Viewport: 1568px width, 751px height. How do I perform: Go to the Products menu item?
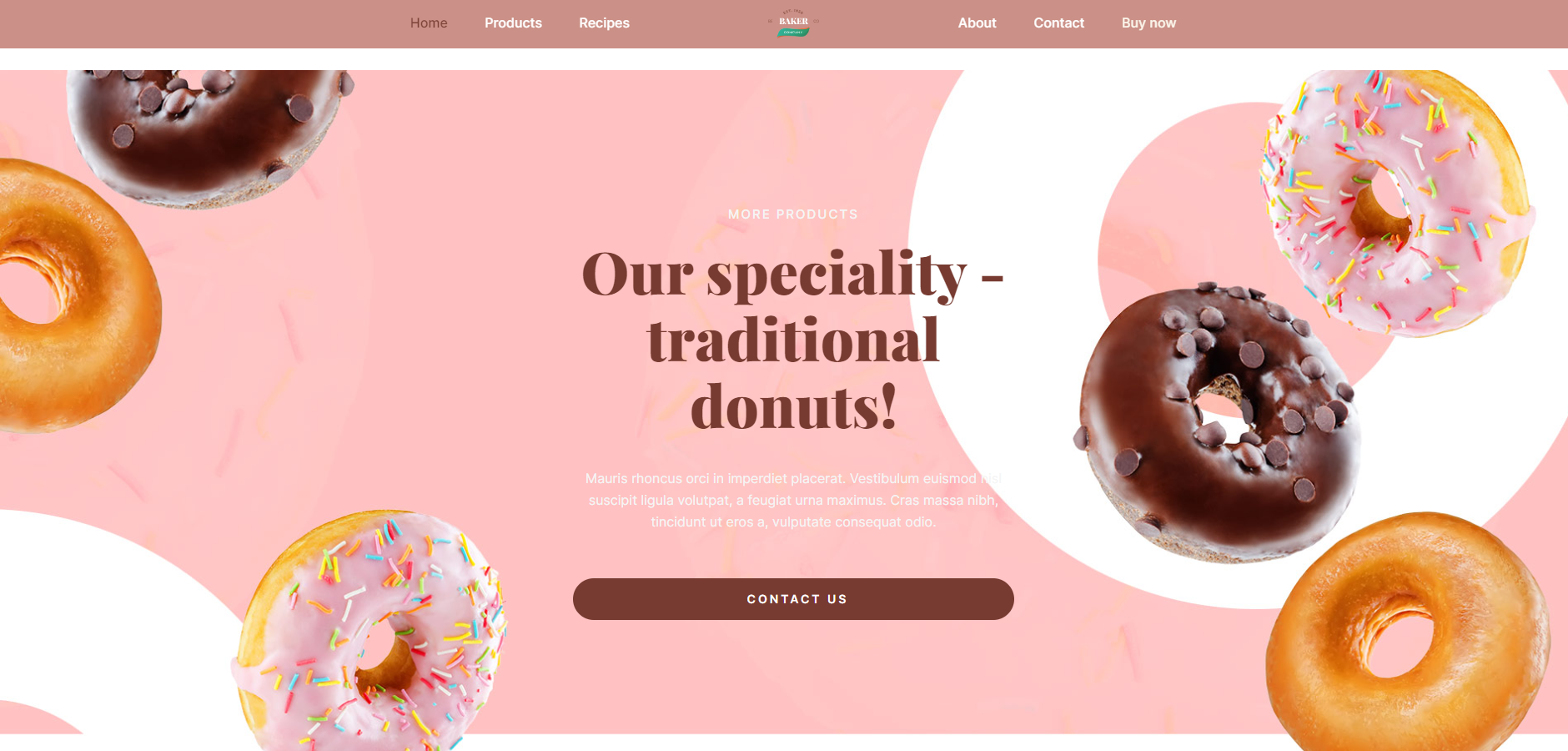[513, 23]
